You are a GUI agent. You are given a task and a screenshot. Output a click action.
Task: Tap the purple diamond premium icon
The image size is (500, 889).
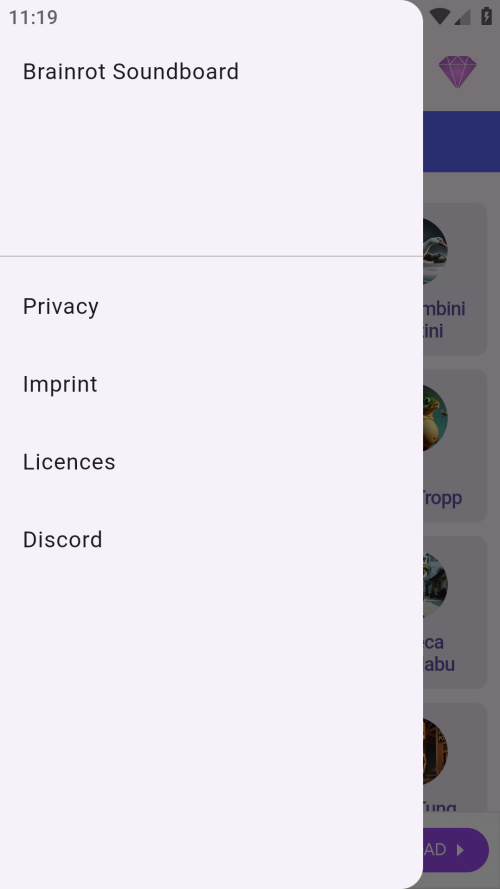click(x=457, y=71)
